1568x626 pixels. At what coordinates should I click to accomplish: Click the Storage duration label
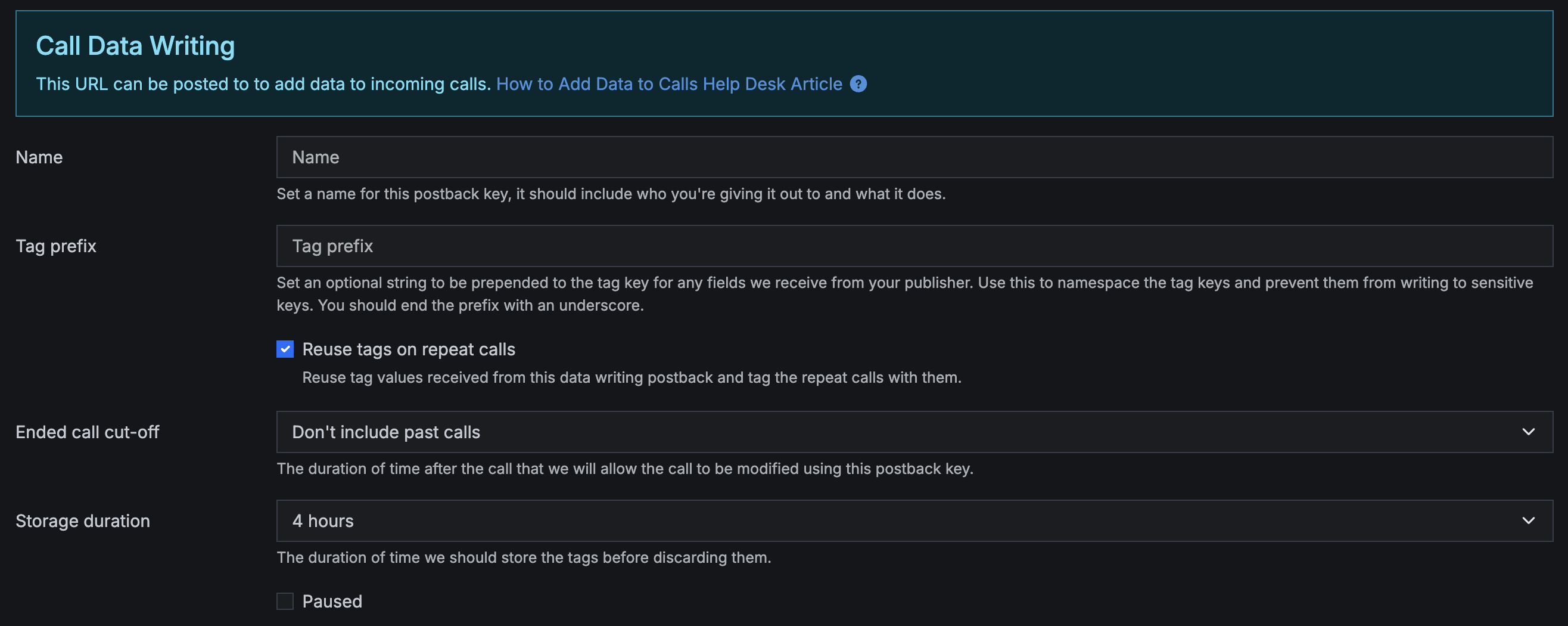[83, 520]
